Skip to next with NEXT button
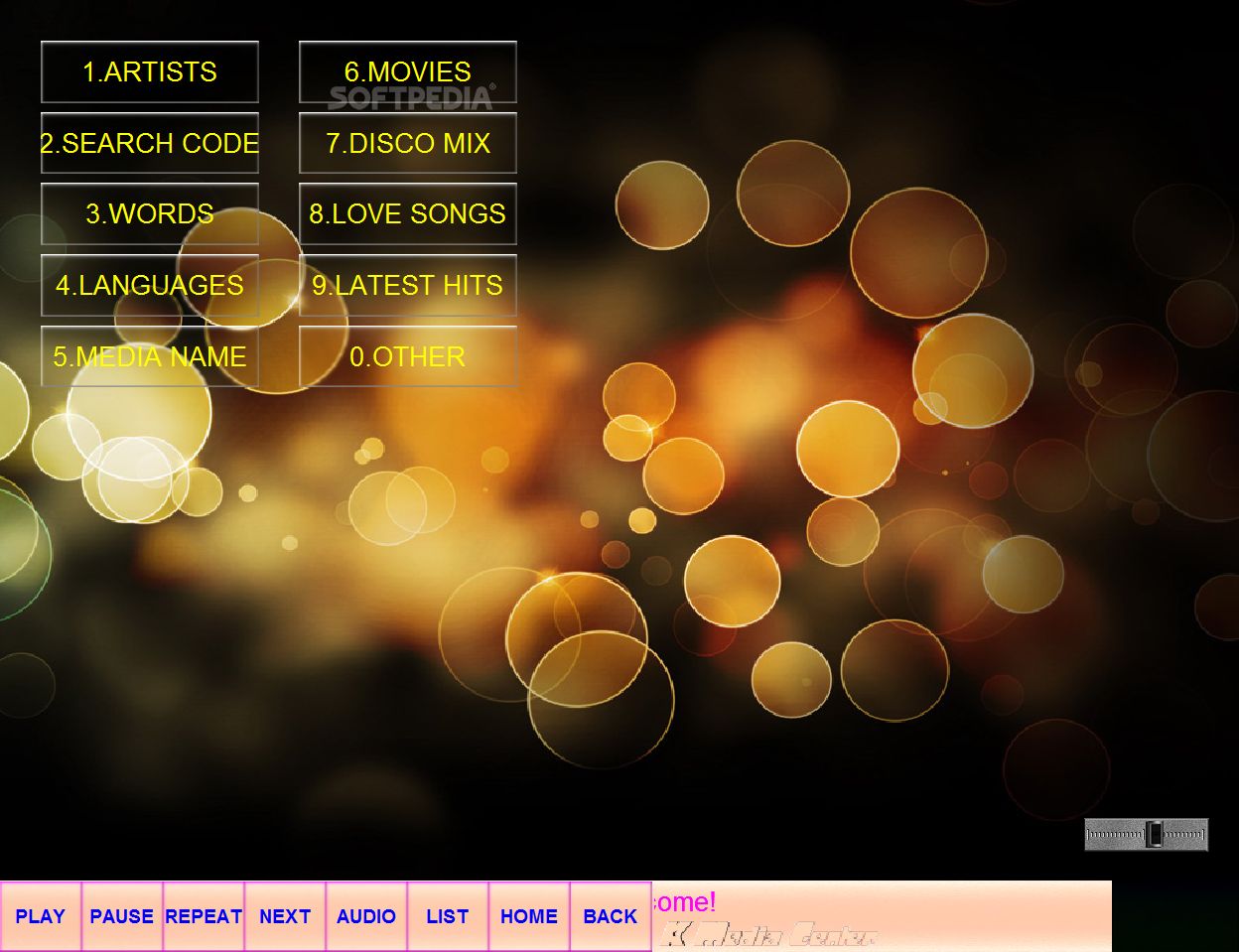Image resolution: width=1239 pixels, height=952 pixels. [285, 916]
